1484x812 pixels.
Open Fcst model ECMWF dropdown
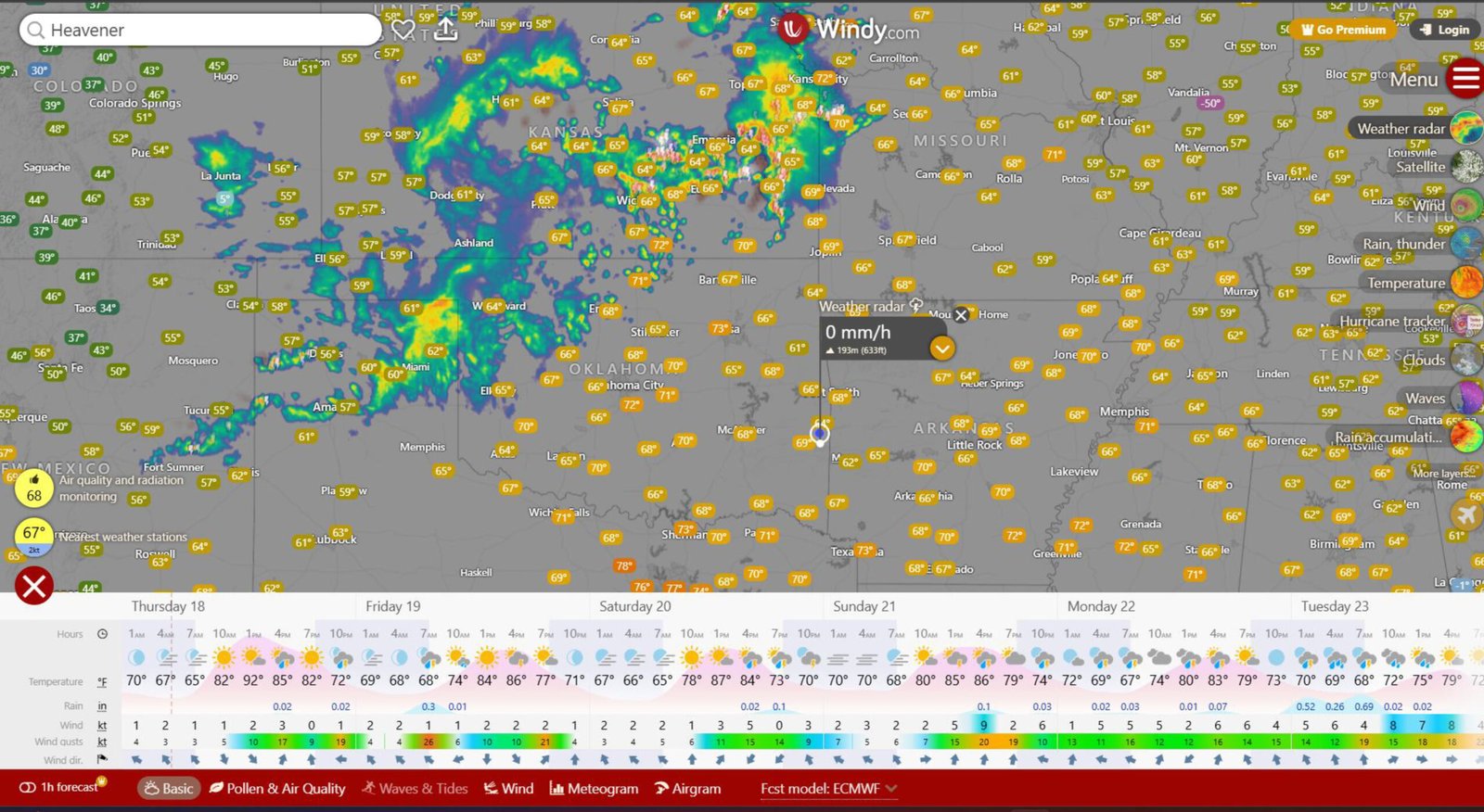[829, 788]
